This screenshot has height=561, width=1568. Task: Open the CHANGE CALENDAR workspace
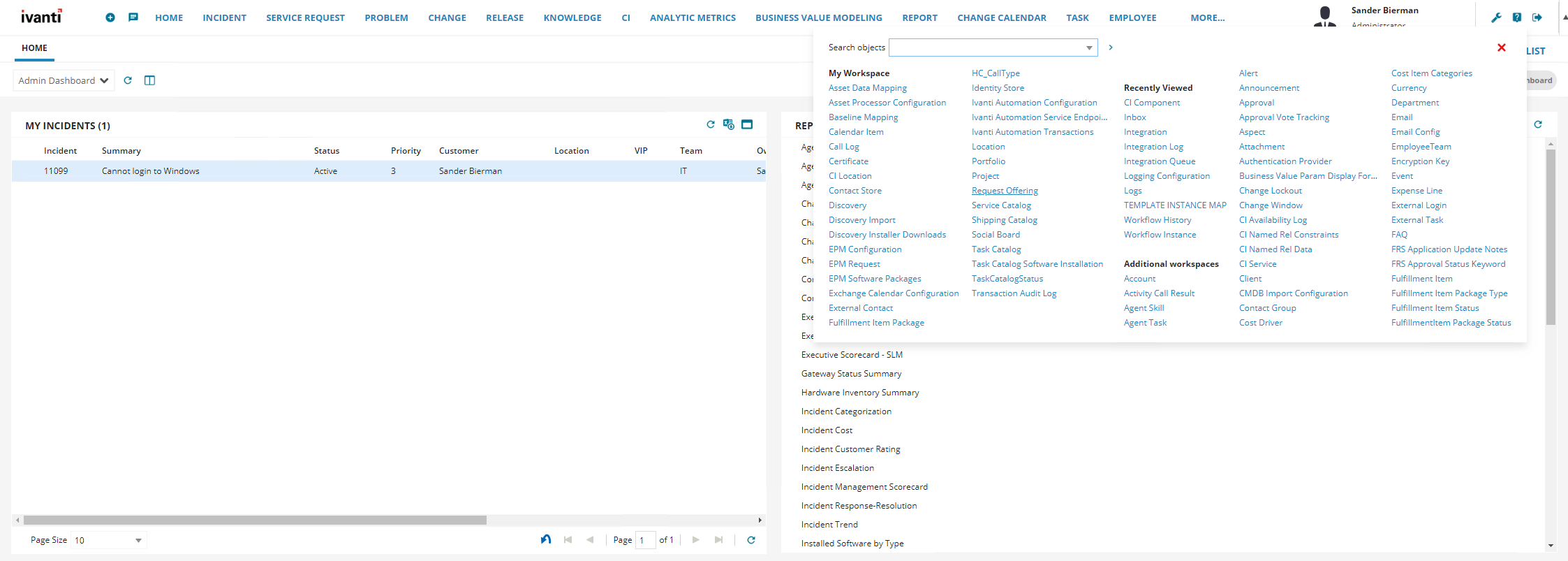(x=1002, y=17)
